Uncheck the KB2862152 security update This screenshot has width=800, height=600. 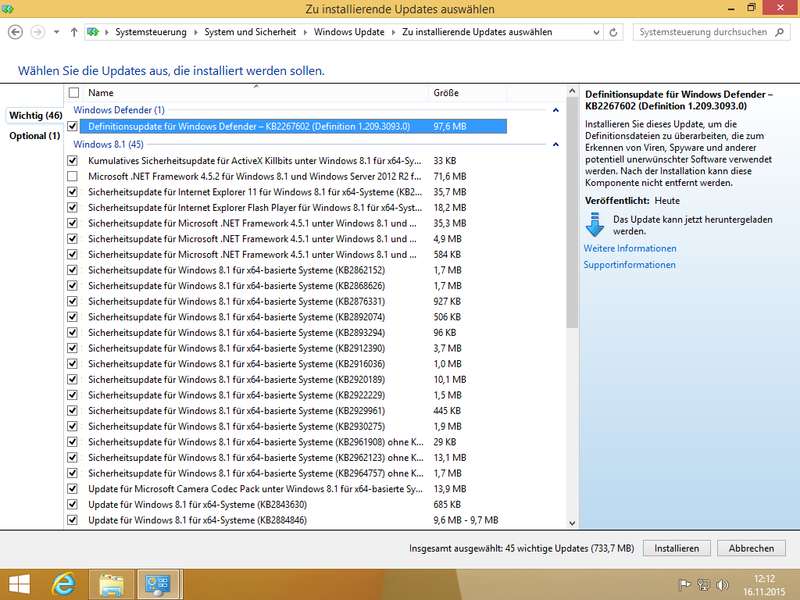(x=72, y=270)
